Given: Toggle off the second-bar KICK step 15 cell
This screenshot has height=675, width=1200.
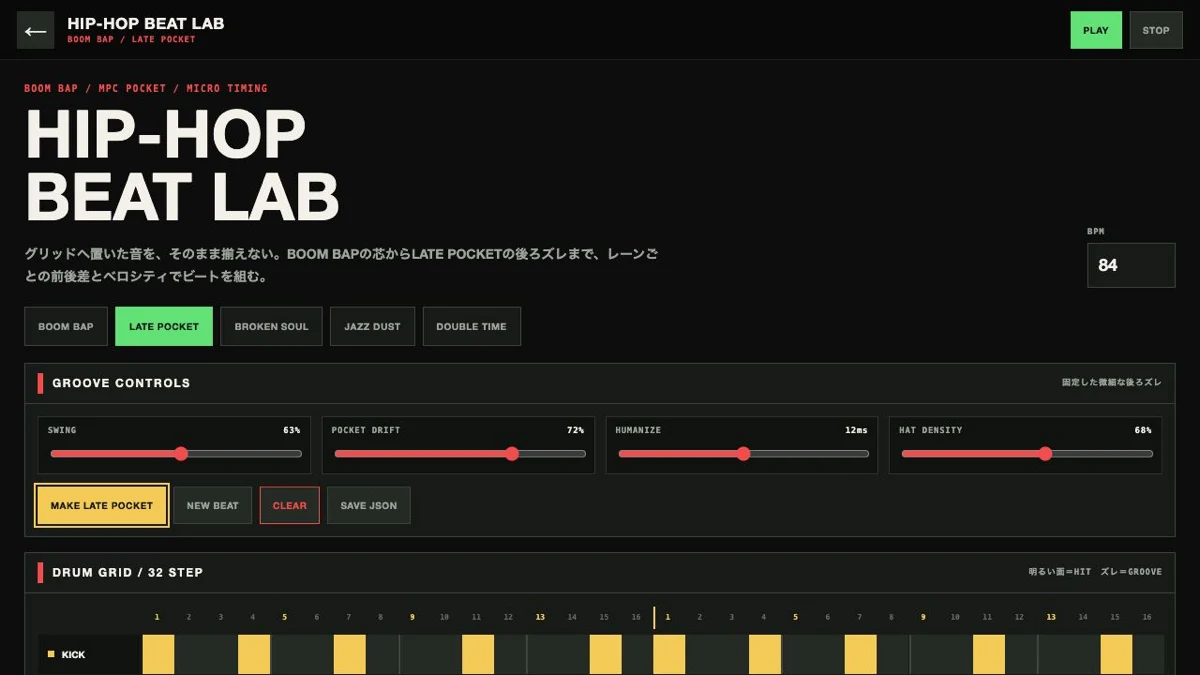Looking at the screenshot, I should click(1117, 654).
